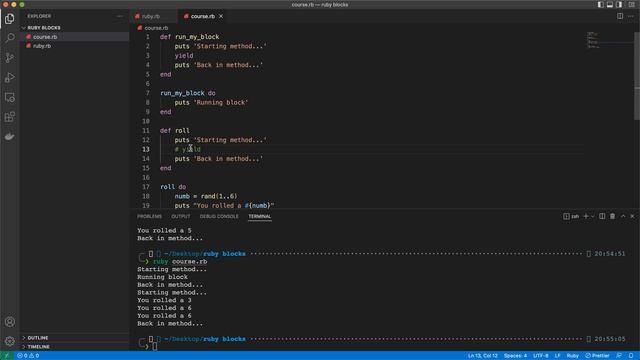Switch to the ruby.rb editor tab
The image size is (640, 360).
click(x=151, y=16)
